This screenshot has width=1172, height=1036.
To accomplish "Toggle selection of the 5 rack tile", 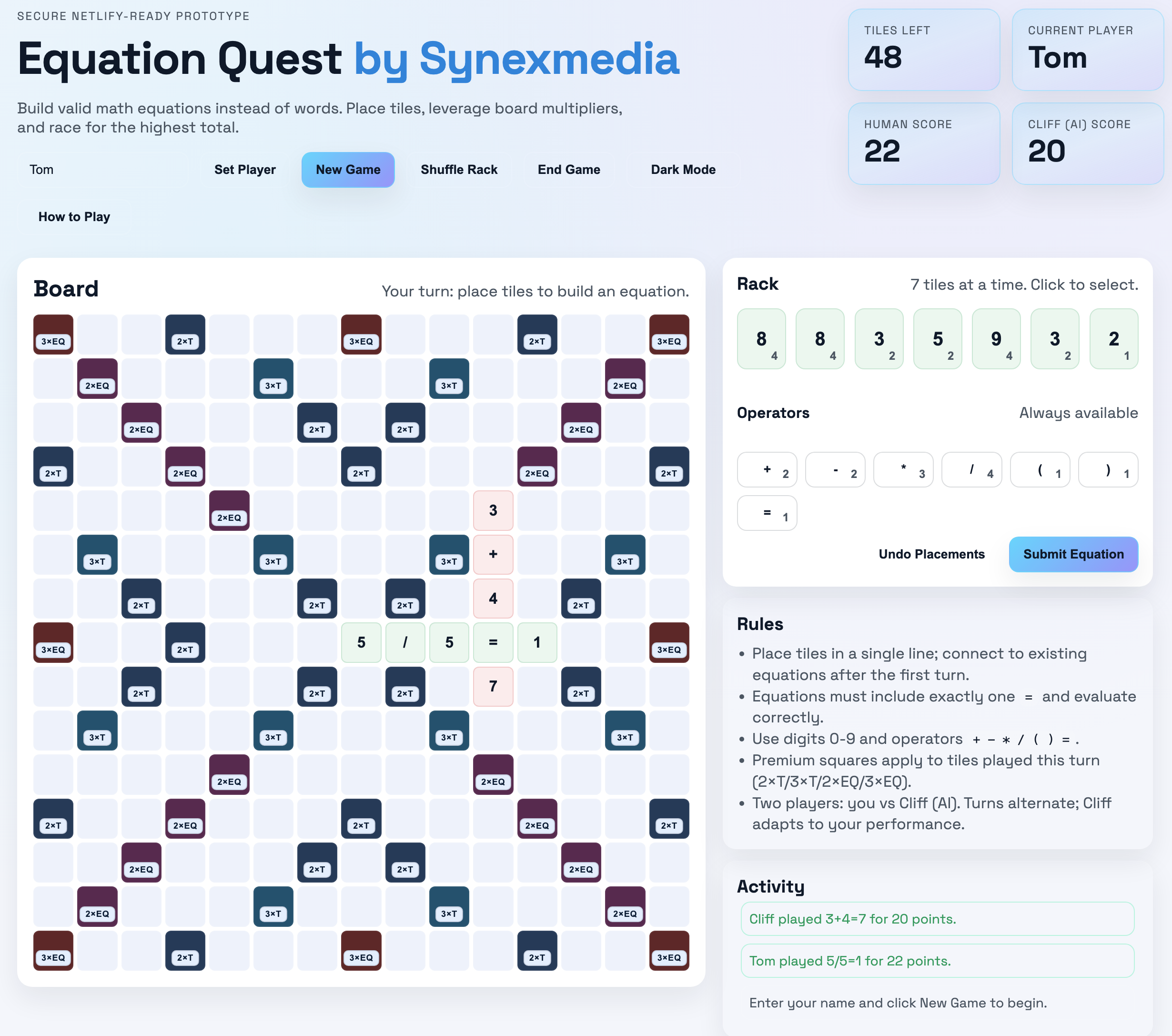I will tap(937, 338).
